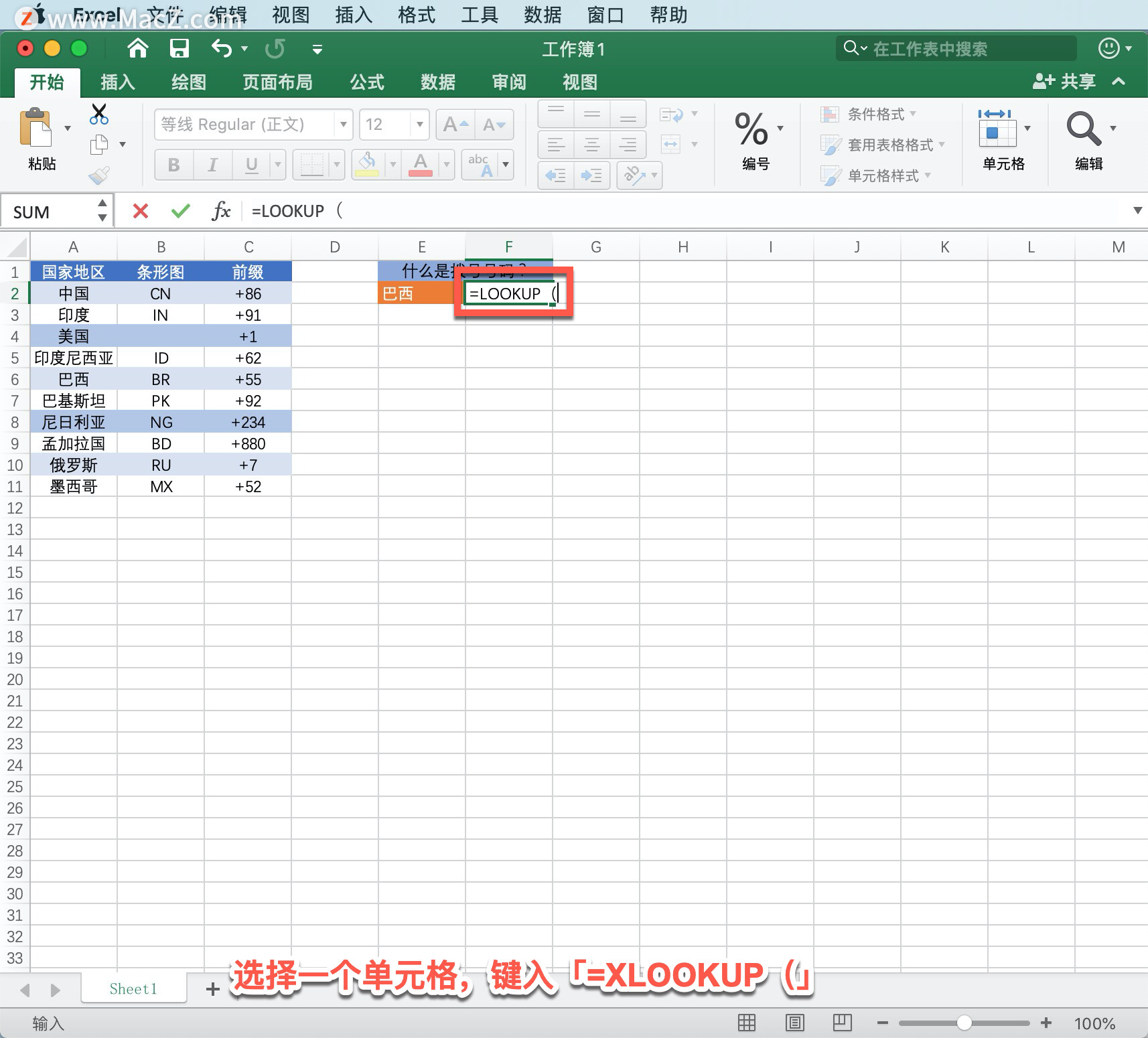Click the 共享 share button
This screenshot has height=1038, width=1148.
1064,82
